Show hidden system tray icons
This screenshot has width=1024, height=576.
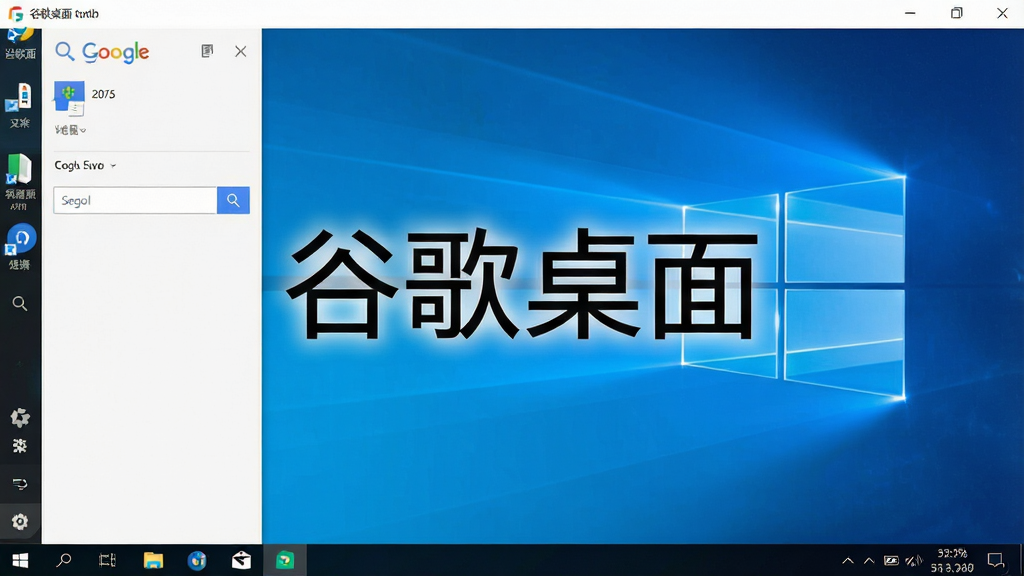coord(848,560)
